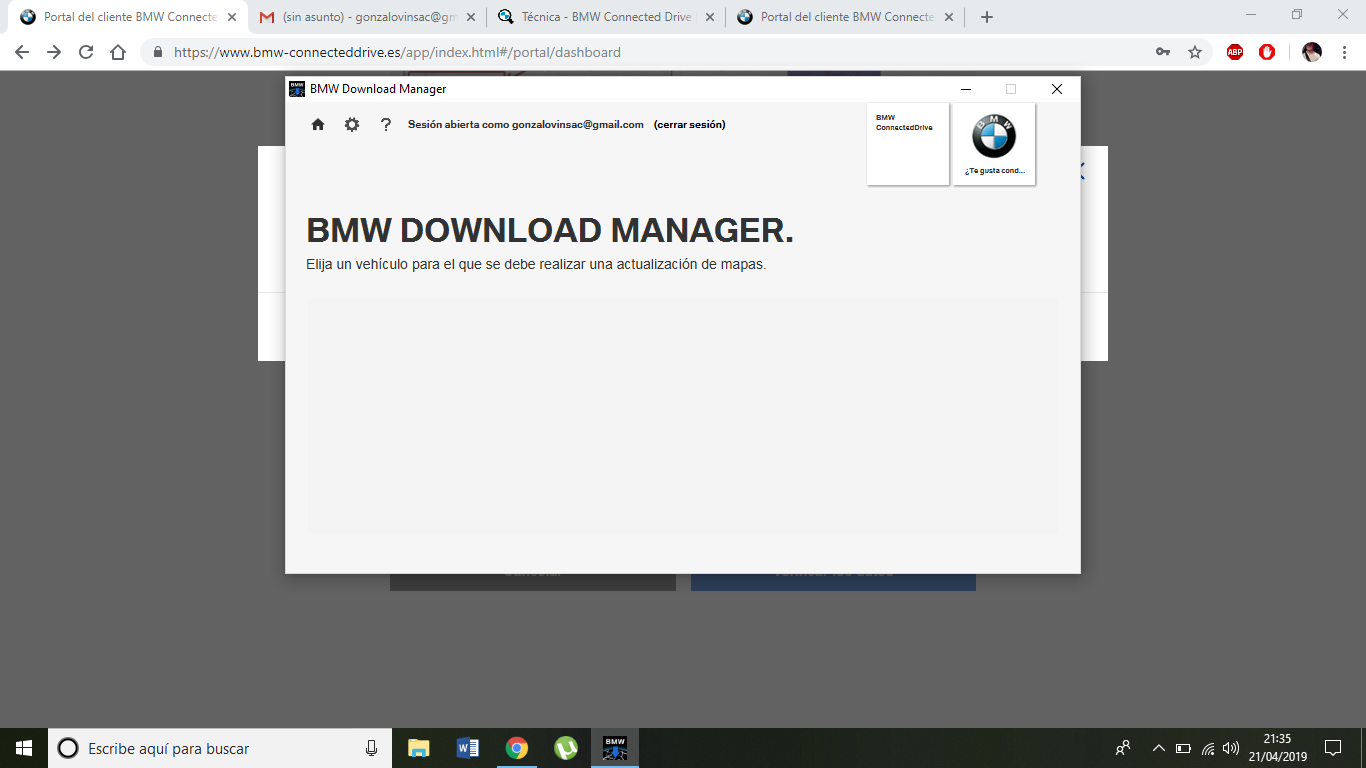Click the BMW logo "¿Te gusta cond..." tile

994,144
